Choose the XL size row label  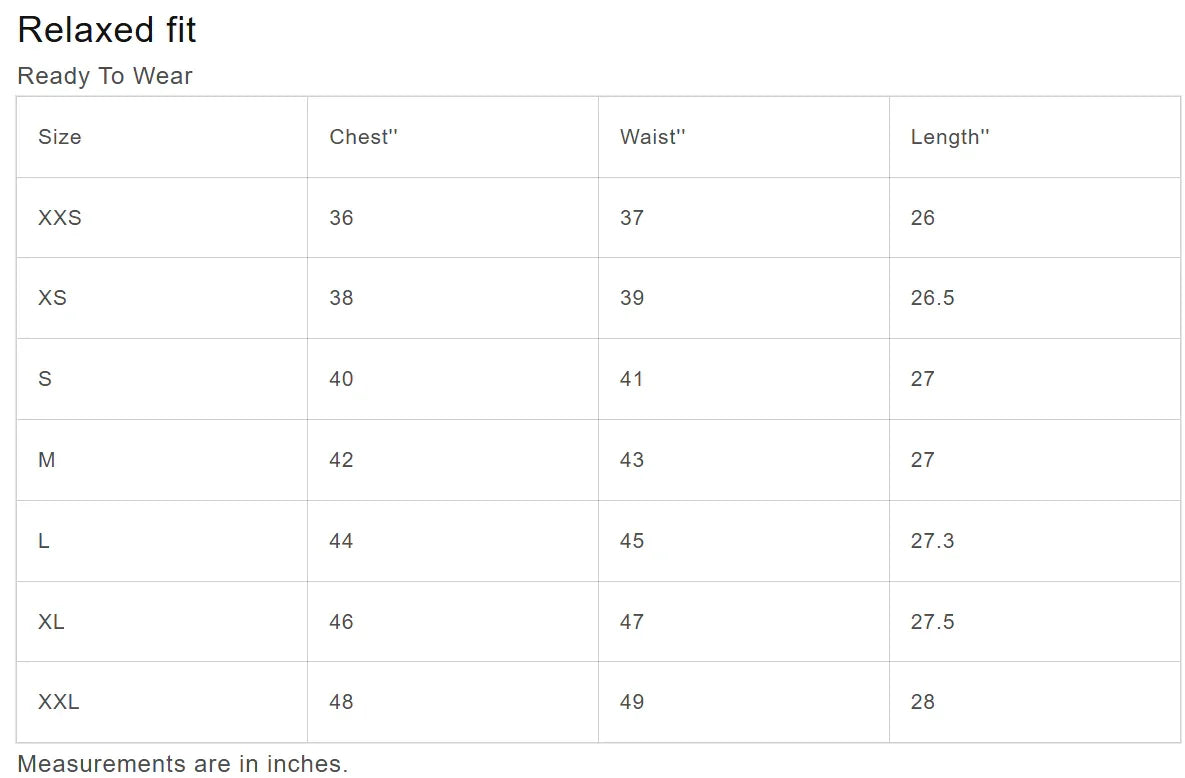click(x=51, y=622)
